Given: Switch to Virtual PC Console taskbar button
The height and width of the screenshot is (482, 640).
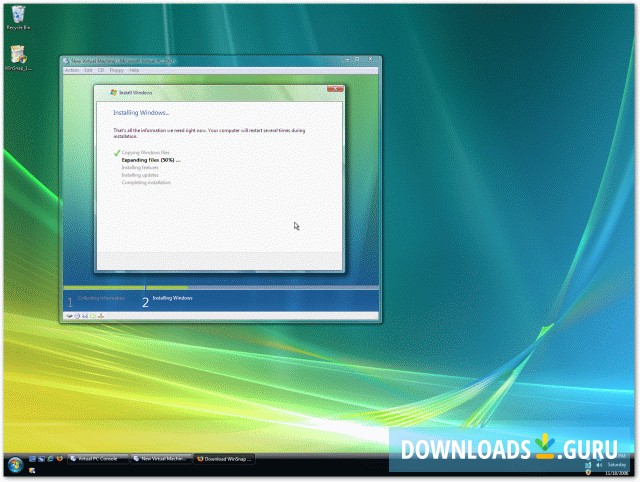Looking at the screenshot, I should point(98,459).
